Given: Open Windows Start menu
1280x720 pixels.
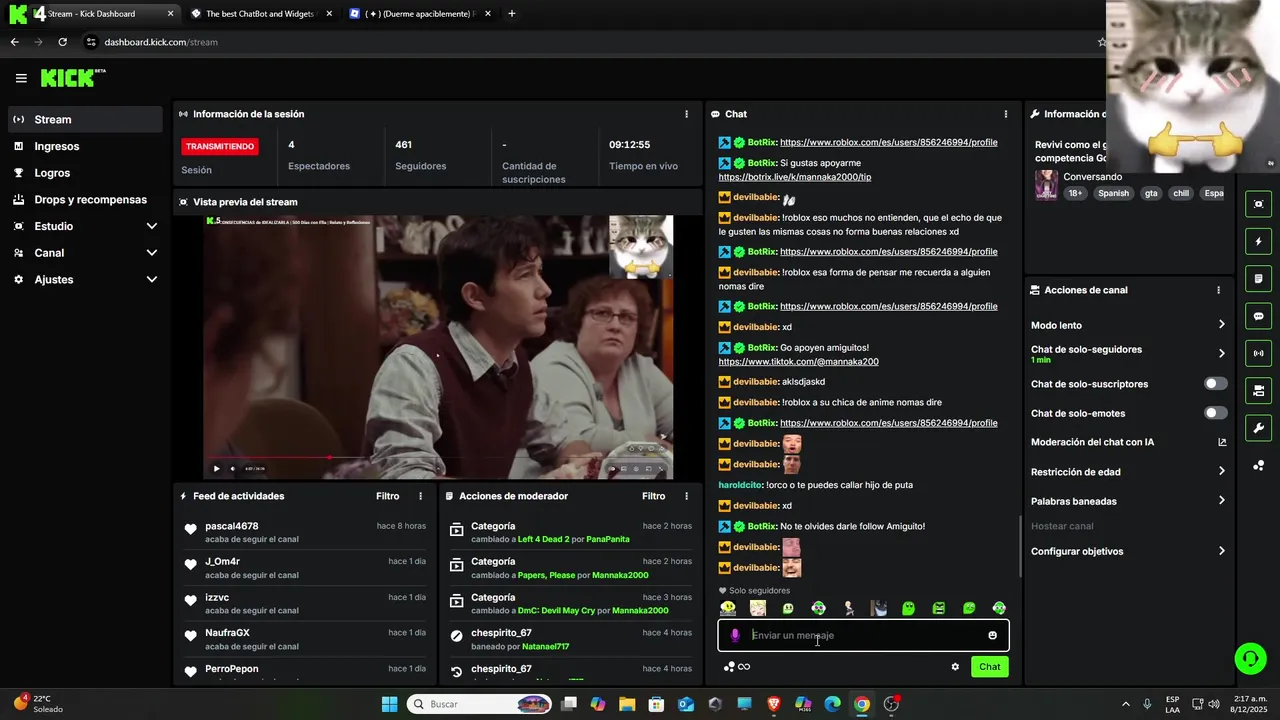Looking at the screenshot, I should [x=389, y=704].
